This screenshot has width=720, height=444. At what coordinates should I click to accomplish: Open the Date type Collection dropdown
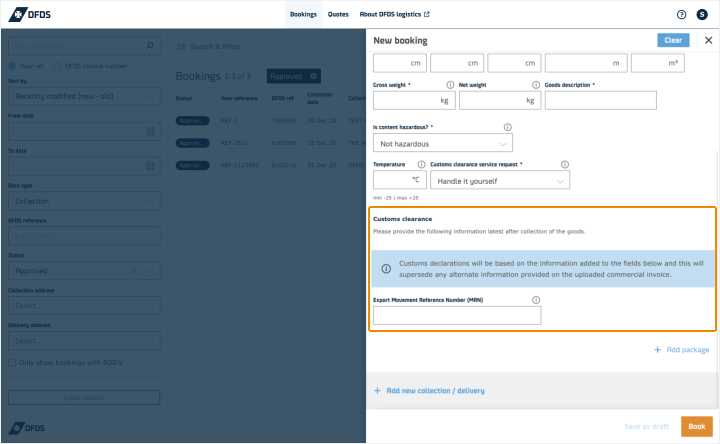pos(84,201)
